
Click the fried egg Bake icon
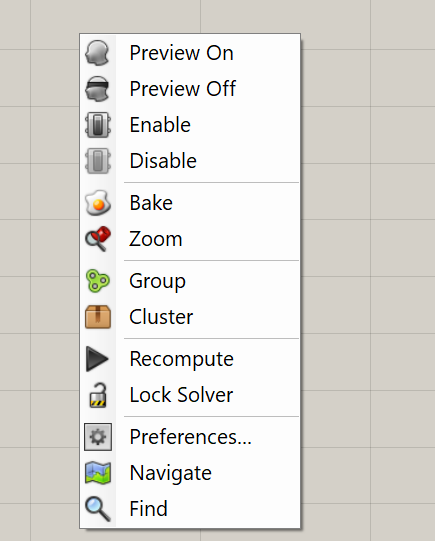click(x=98, y=203)
